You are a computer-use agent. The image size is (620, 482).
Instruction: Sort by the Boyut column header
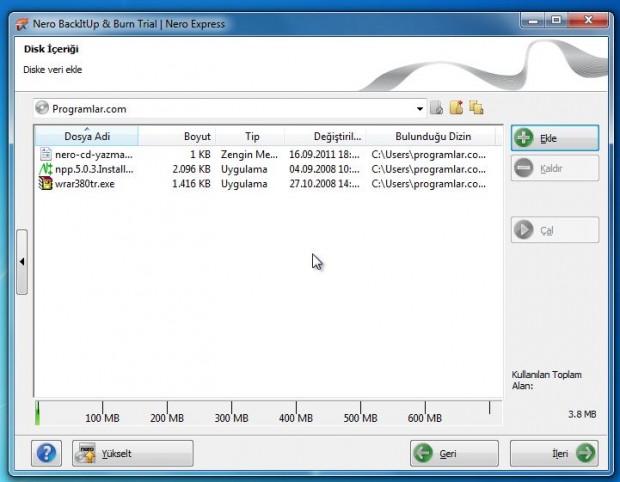177,136
